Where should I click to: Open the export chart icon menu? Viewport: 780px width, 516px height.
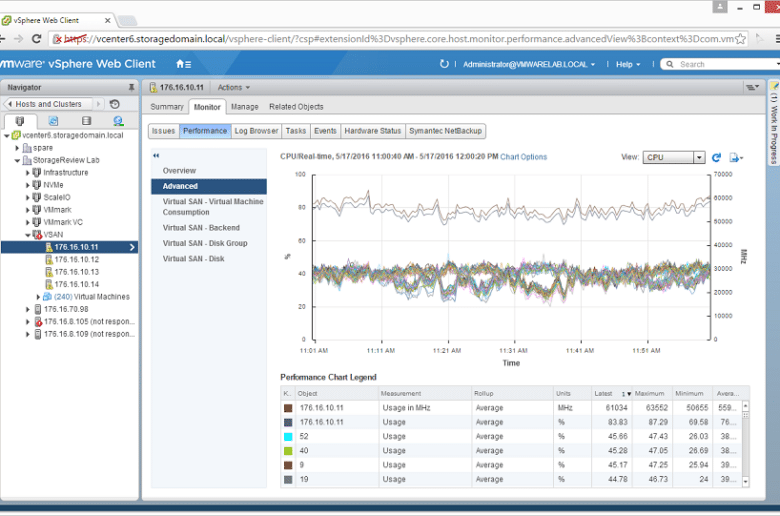pos(736,158)
